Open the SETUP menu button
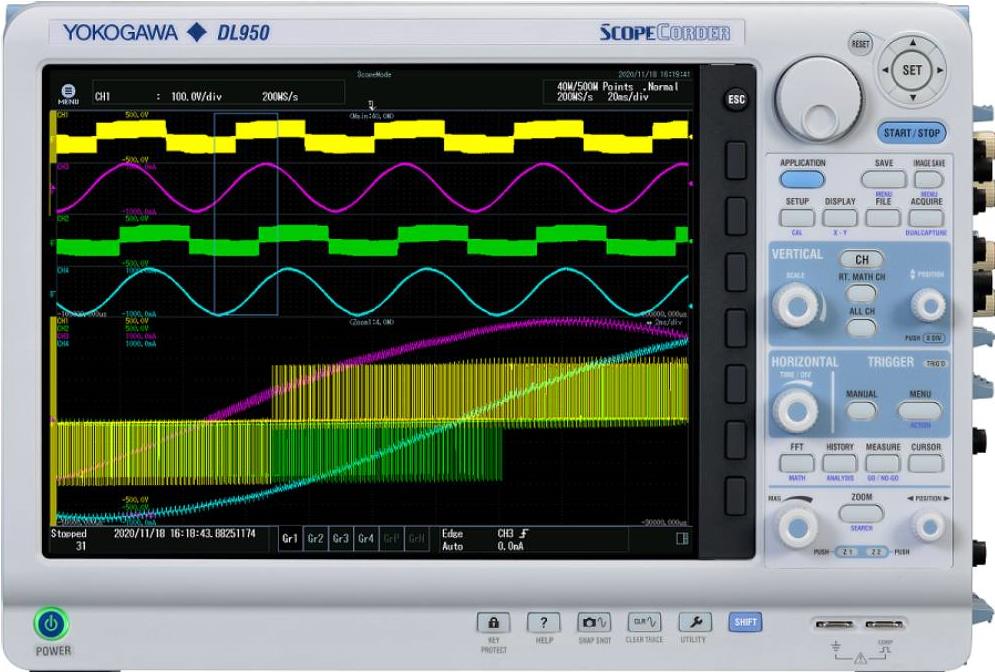This screenshot has height=672, width=995. [797, 218]
